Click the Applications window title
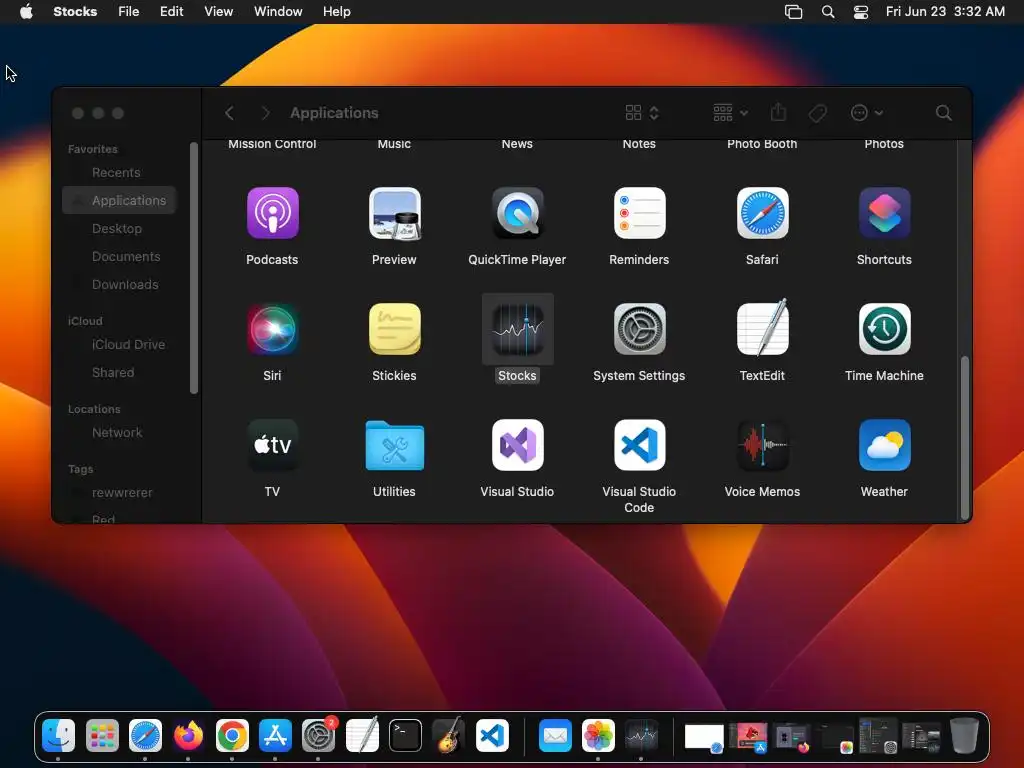This screenshot has width=1024, height=768. (334, 113)
